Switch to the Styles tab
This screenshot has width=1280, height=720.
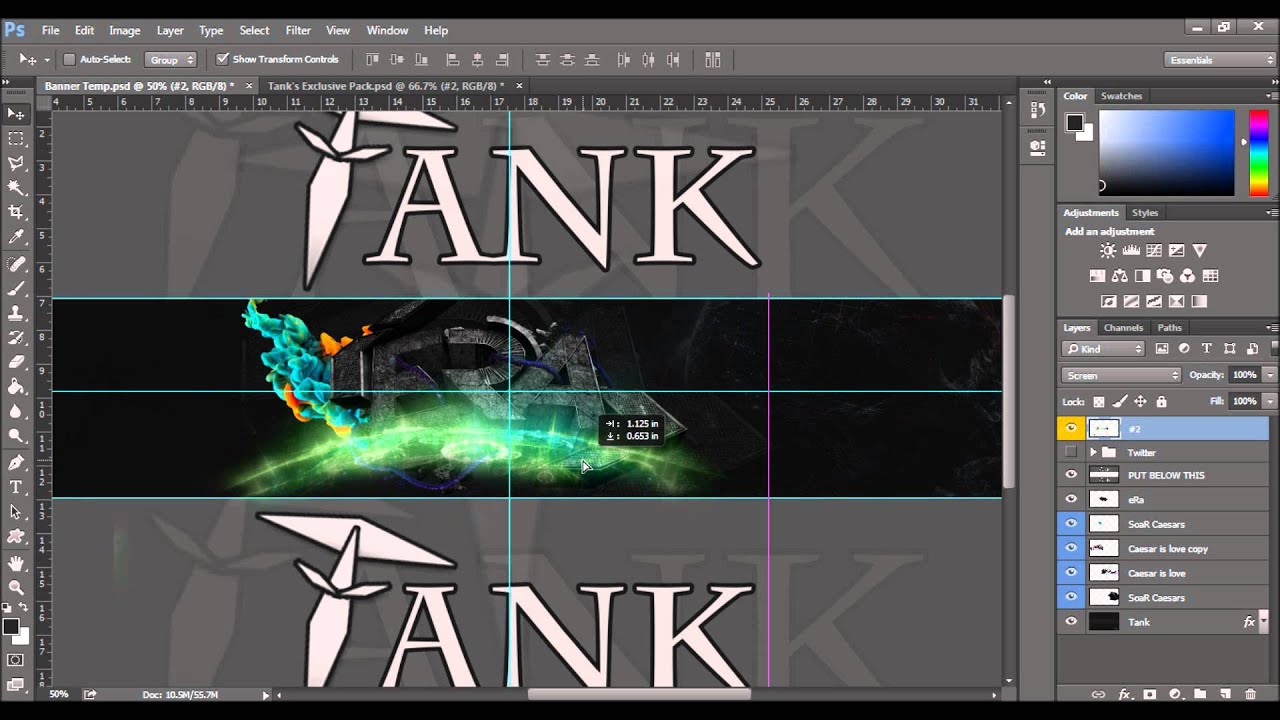coord(1145,213)
